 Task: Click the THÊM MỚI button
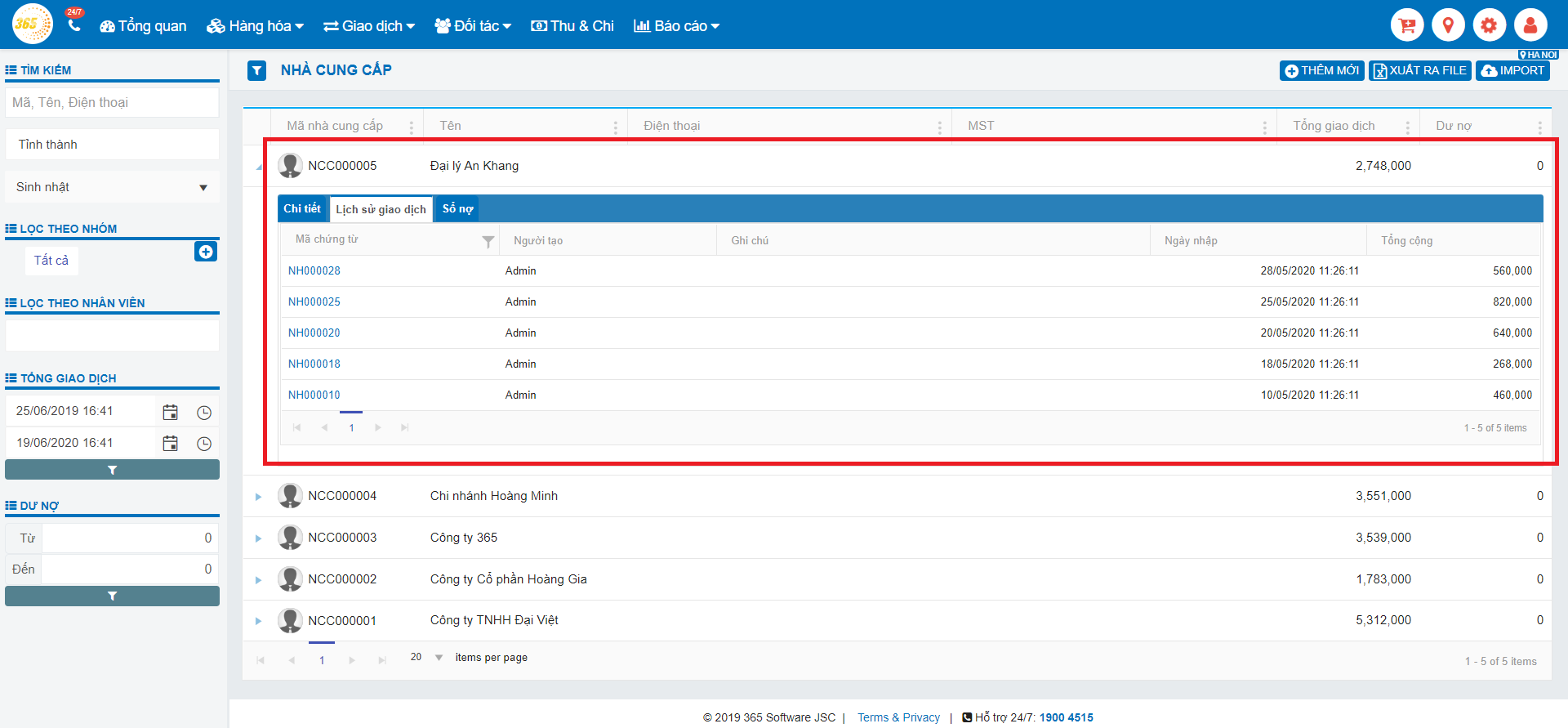[1321, 71]
